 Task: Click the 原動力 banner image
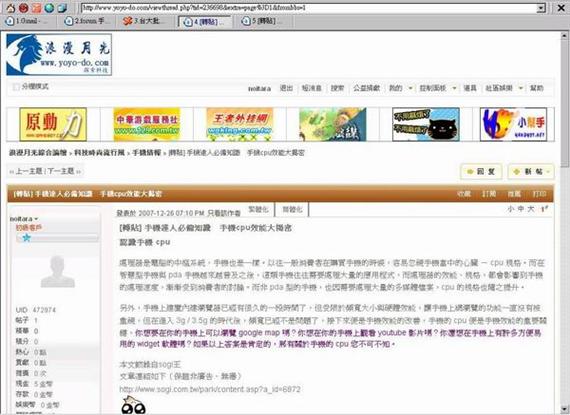53,124
